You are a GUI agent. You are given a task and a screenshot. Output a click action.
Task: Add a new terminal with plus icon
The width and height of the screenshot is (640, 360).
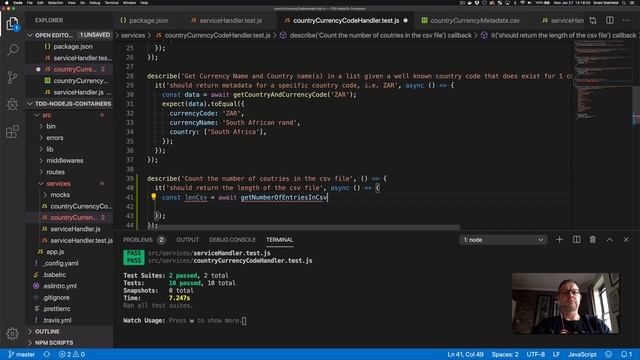coord(559,240)
